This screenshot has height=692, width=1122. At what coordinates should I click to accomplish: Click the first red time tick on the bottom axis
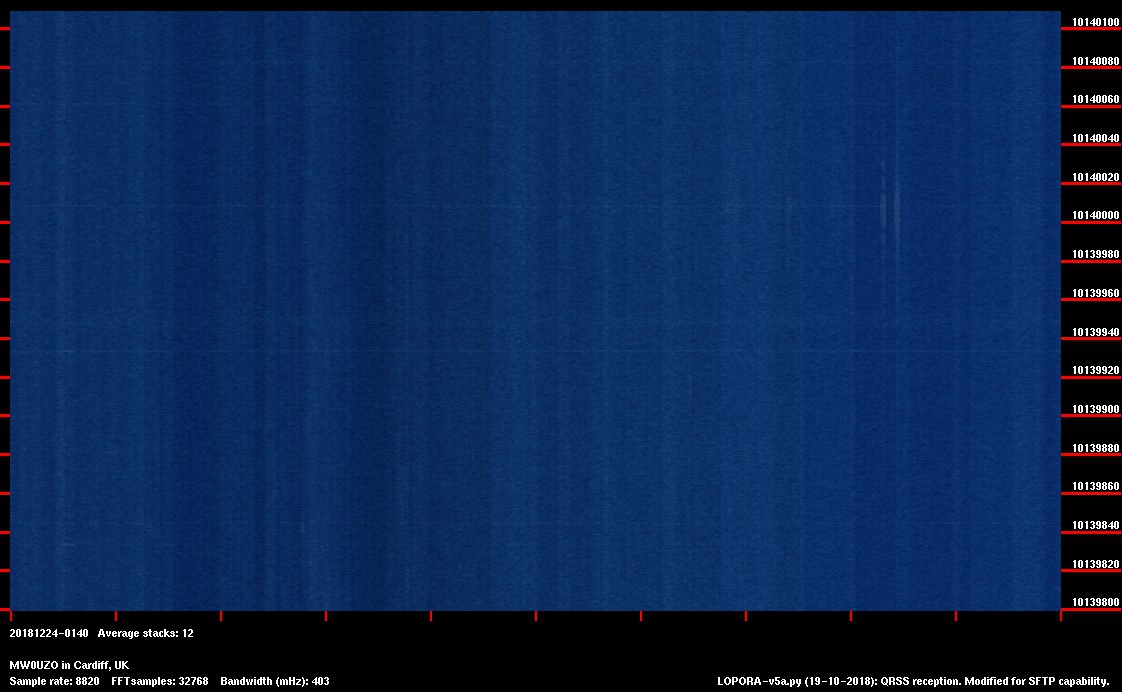click(11, 615)
